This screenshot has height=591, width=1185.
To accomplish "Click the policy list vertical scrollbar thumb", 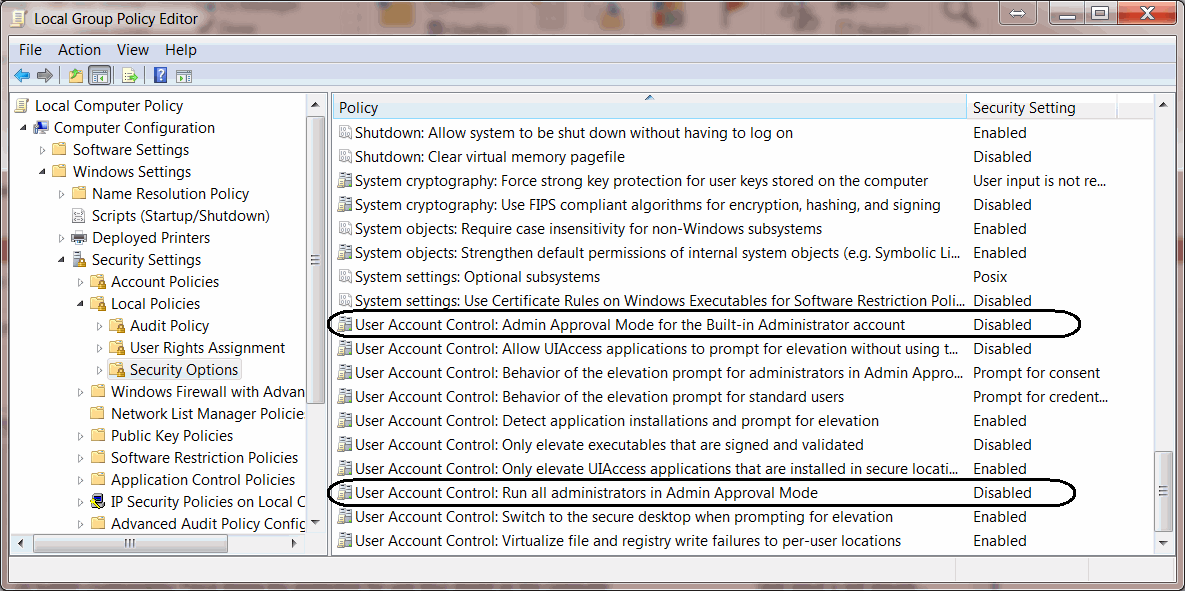I will [x=1162, y=490].
